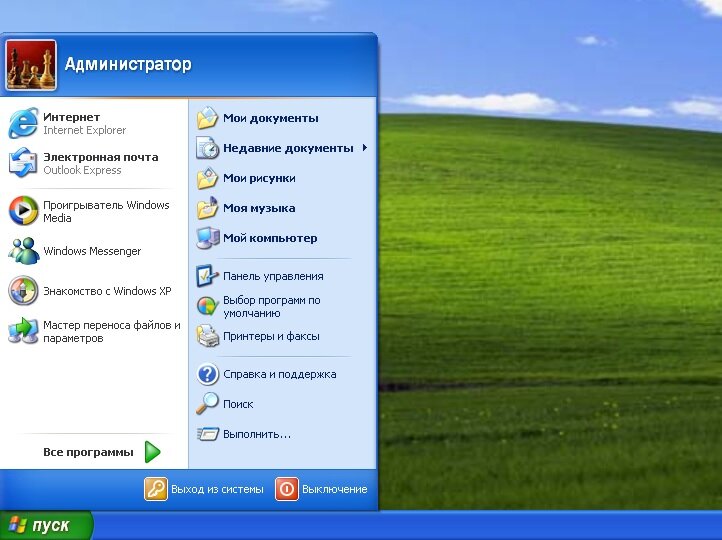This screenshot has height=540, width=722.
Task: Click Мой компьютер text label
Action: (270, 238)
